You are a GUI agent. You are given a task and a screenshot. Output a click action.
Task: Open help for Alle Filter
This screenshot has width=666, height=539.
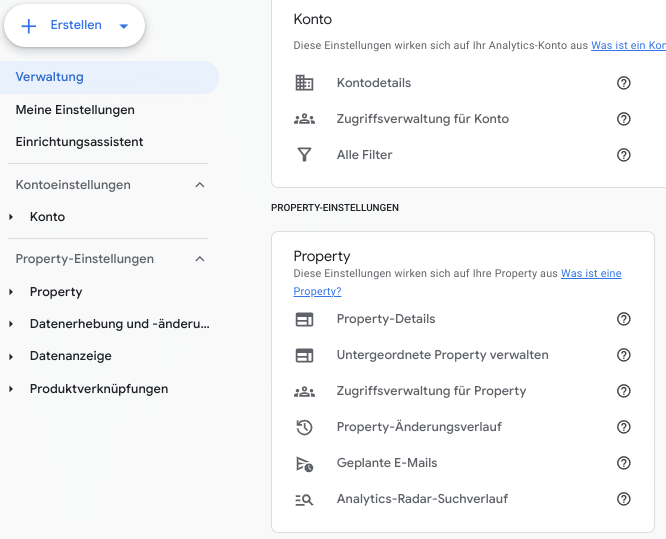click(x=624, y=155)
